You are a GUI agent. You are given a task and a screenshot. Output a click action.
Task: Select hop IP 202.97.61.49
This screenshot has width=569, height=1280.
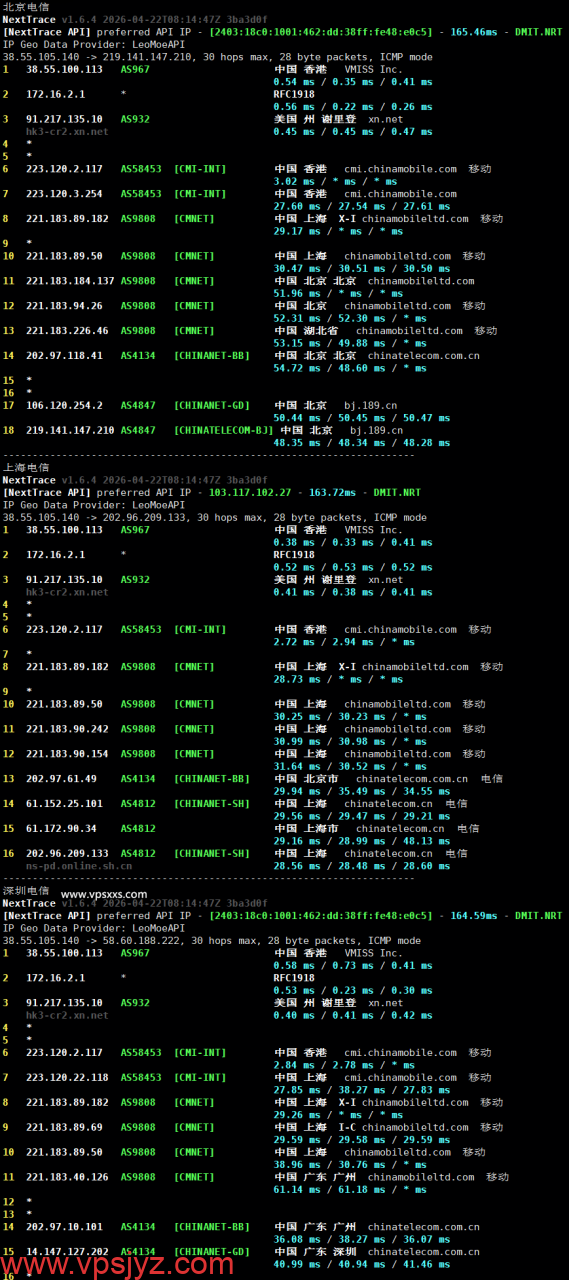[x=61, y=778]
